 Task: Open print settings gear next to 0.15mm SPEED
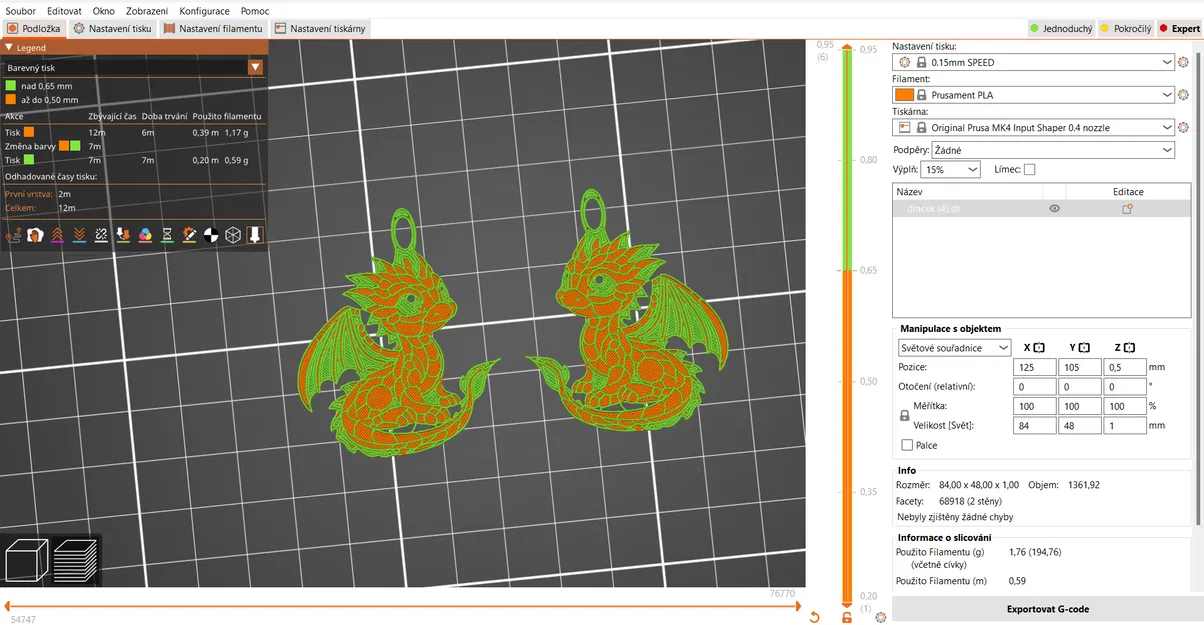click(1184, 62)
